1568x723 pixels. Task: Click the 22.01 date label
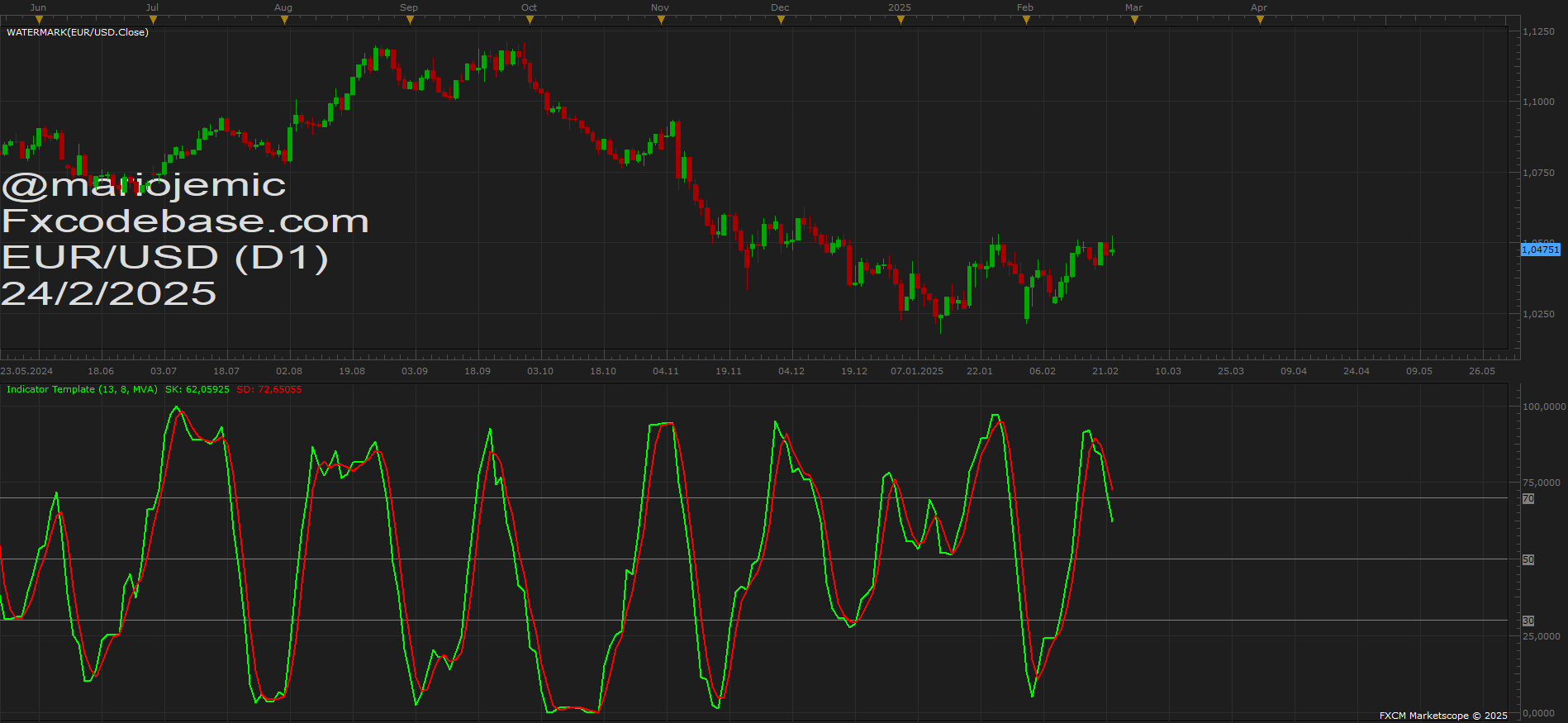click(x=980, y=371)
